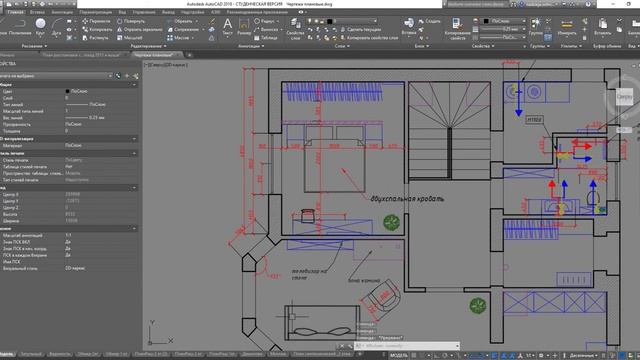The height and width of the screenshot is (360, 640).
Task: Click Создать block icon
Action: (429, 21)
